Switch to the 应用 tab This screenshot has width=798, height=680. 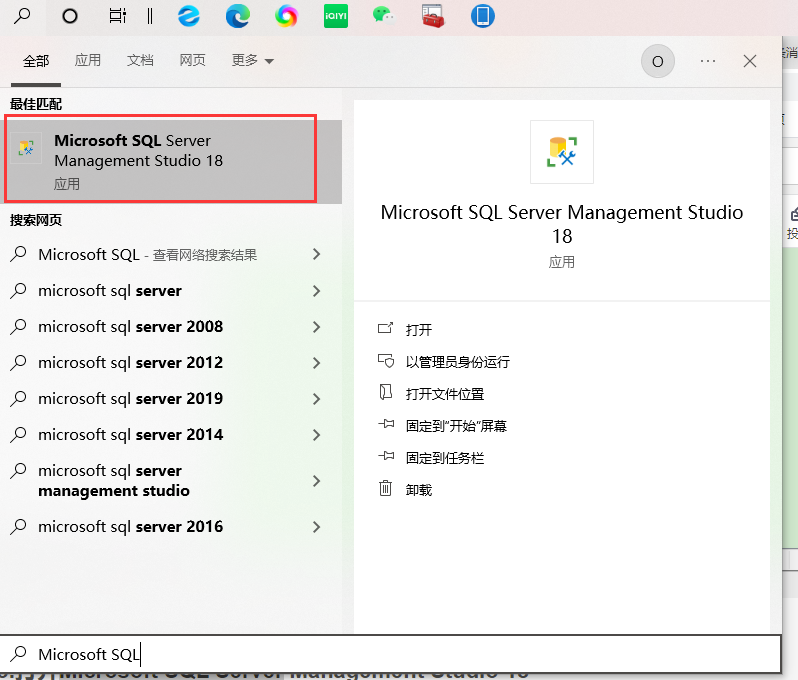point(88,60)
